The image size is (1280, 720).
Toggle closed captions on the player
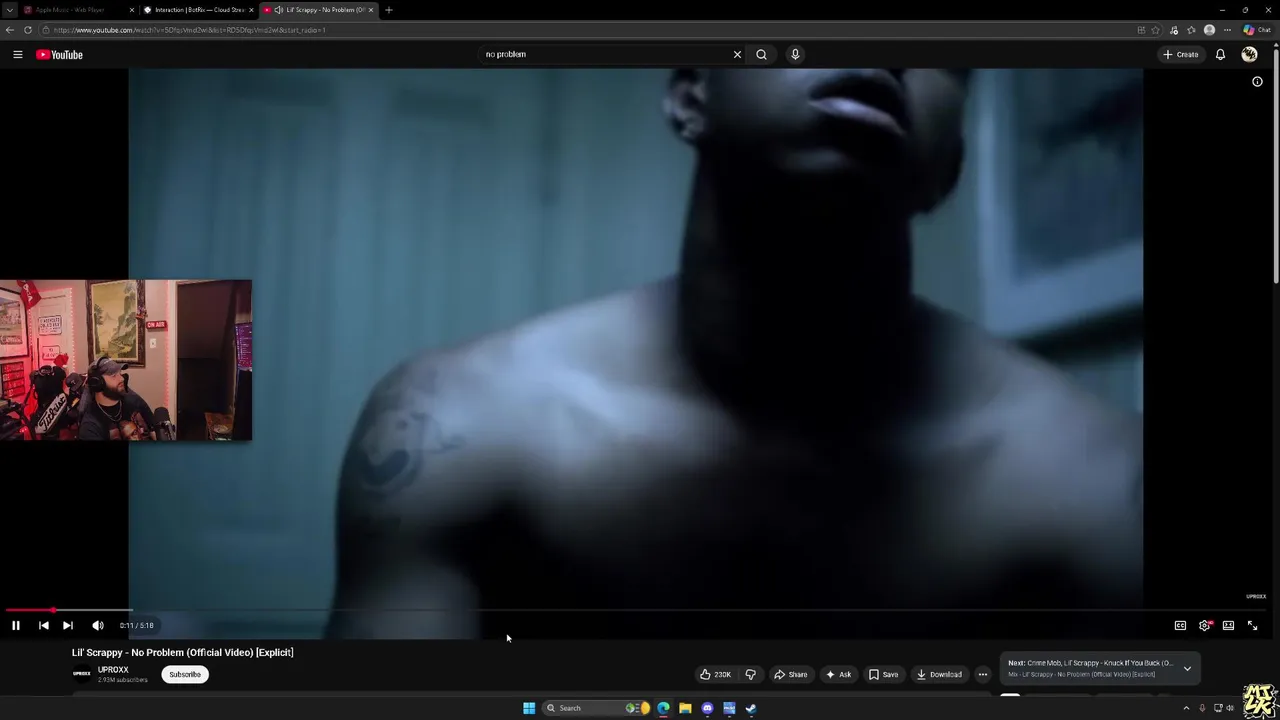coord(1180,625)
